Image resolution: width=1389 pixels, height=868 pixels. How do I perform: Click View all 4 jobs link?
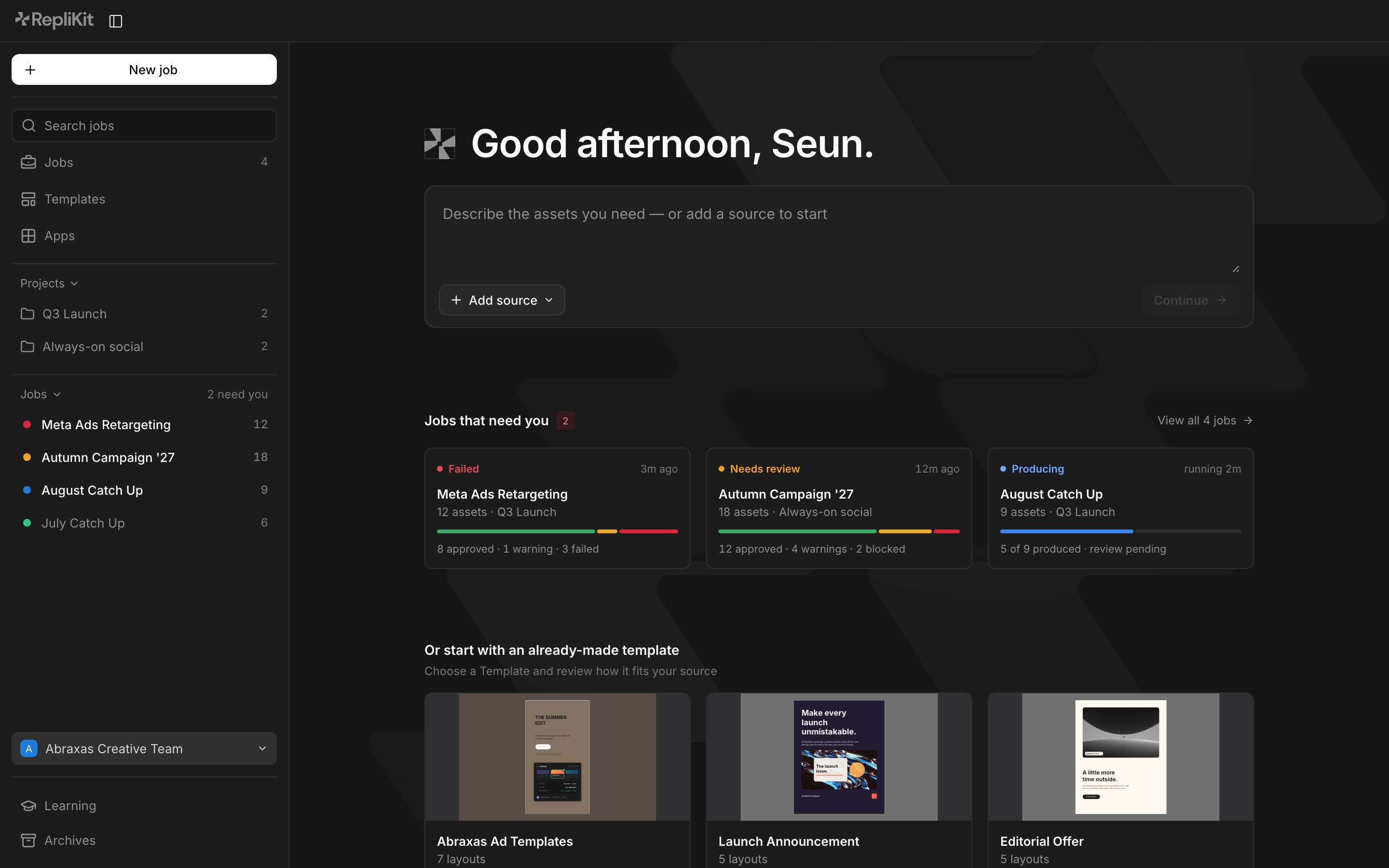tap(1205, 421)
